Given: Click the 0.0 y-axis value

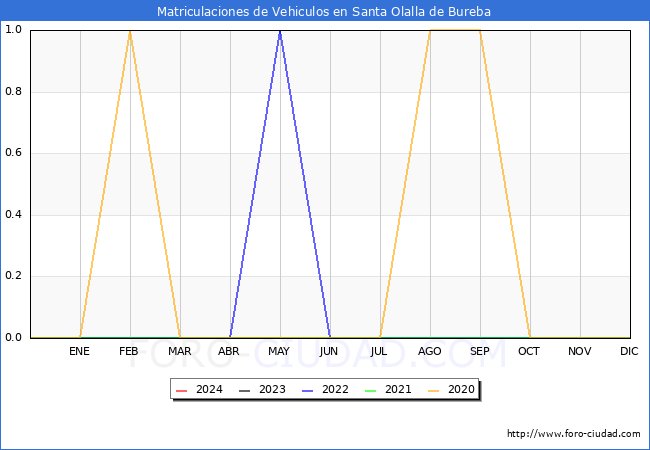Looking at the screenshot, I should pos(13,338).
